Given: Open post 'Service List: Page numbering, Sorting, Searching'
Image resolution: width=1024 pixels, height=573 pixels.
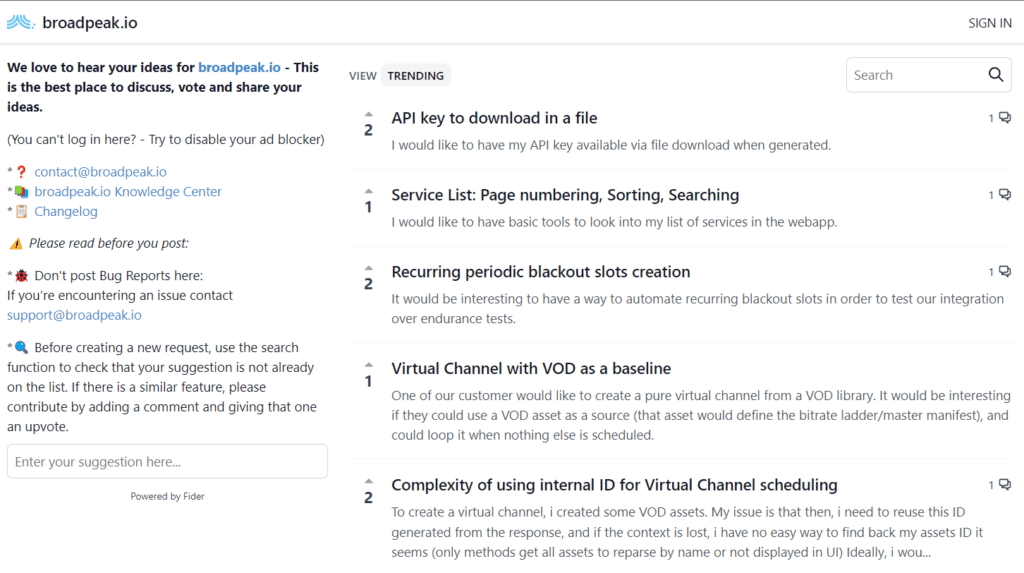Looking at the screenshot, I should coord(565,195).
